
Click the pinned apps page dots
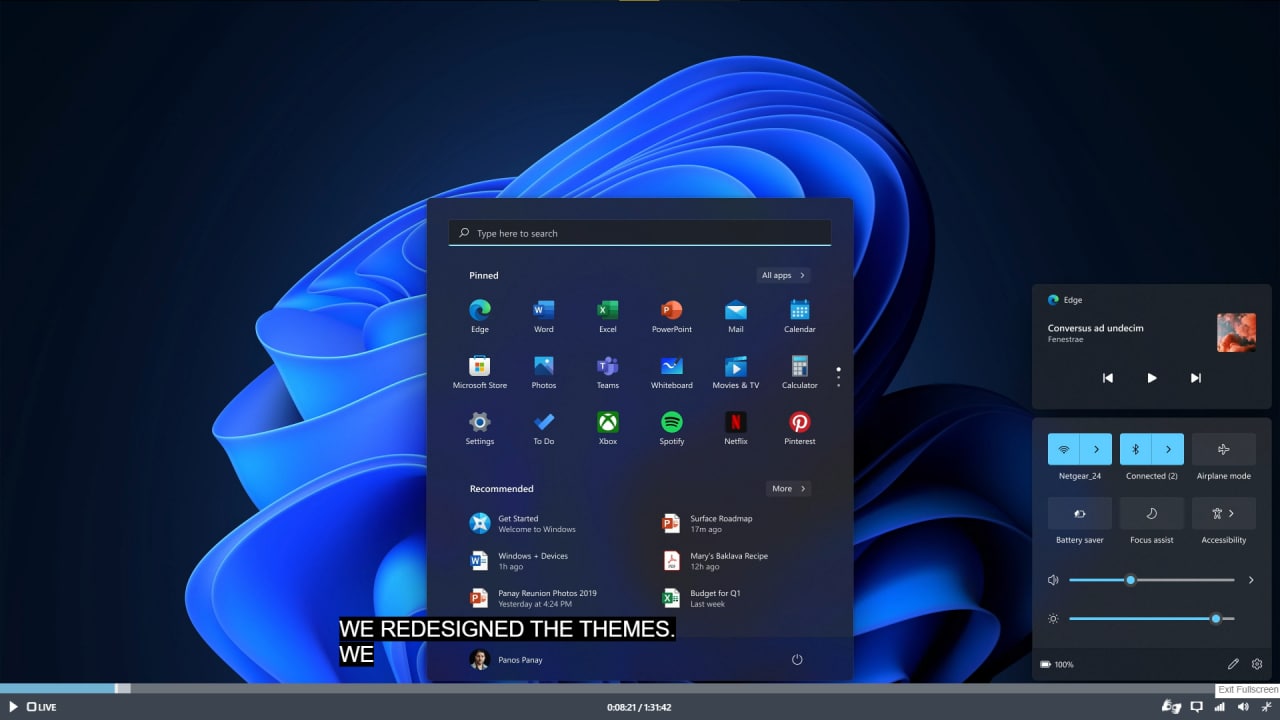[838, 377]
